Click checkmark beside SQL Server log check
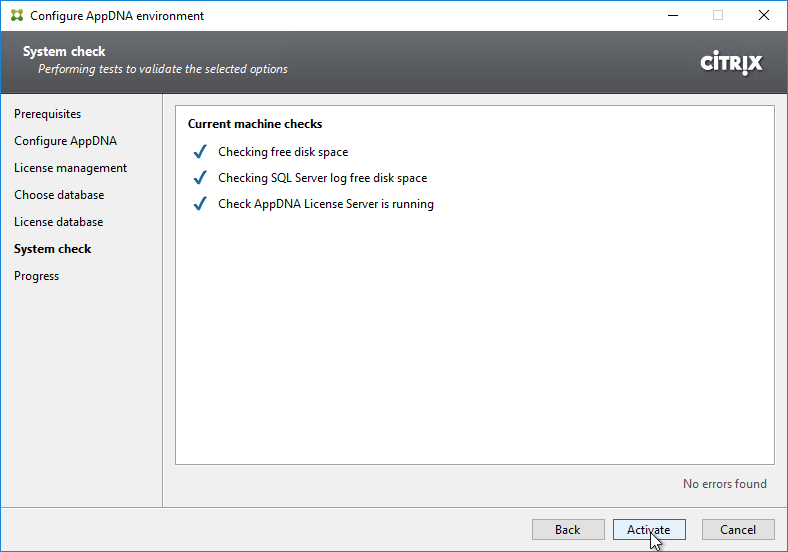This screenshot has height=552, width=788. coord(200,177)
